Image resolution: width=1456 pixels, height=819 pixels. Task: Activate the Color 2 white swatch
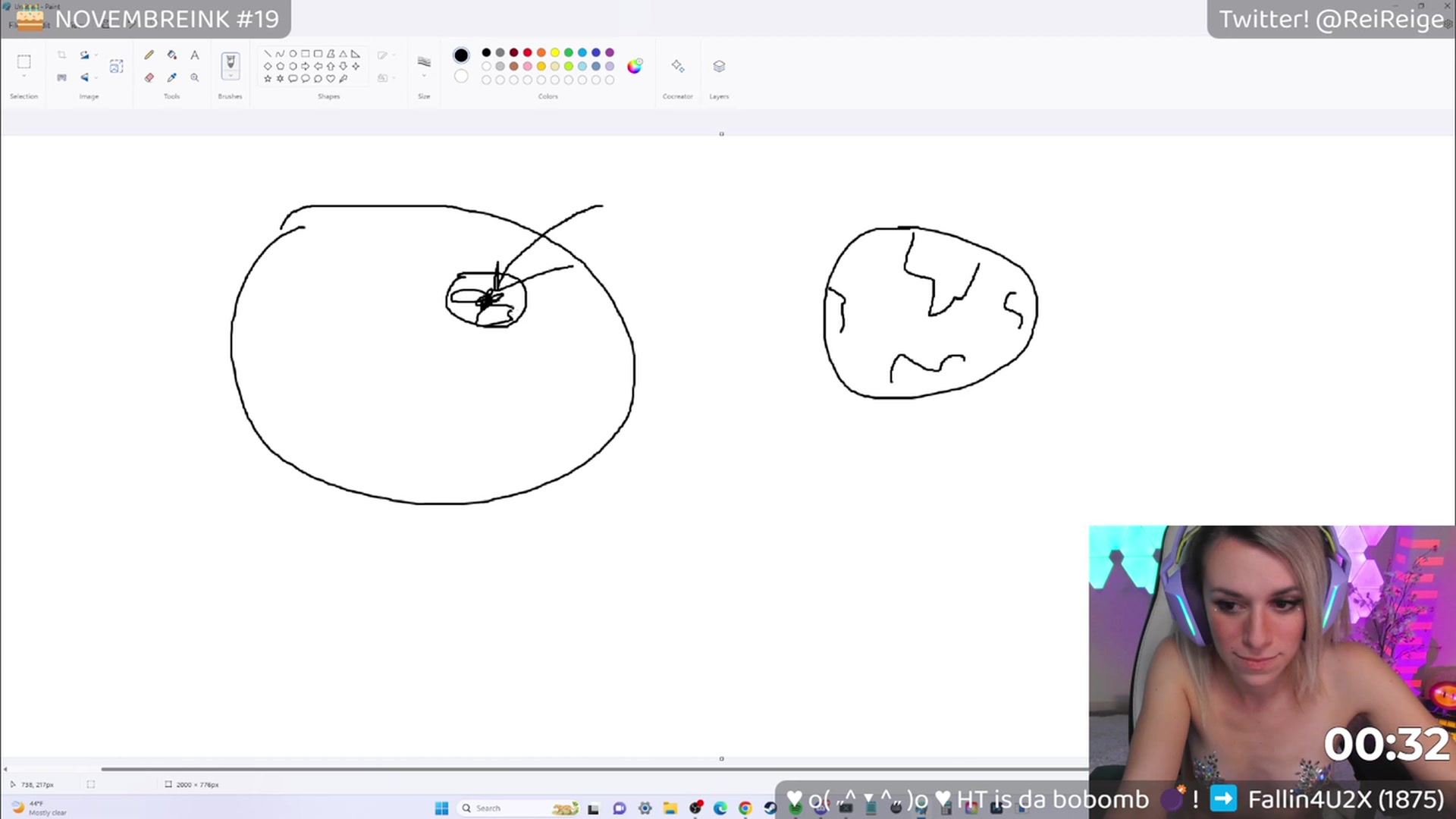(461, 76)
